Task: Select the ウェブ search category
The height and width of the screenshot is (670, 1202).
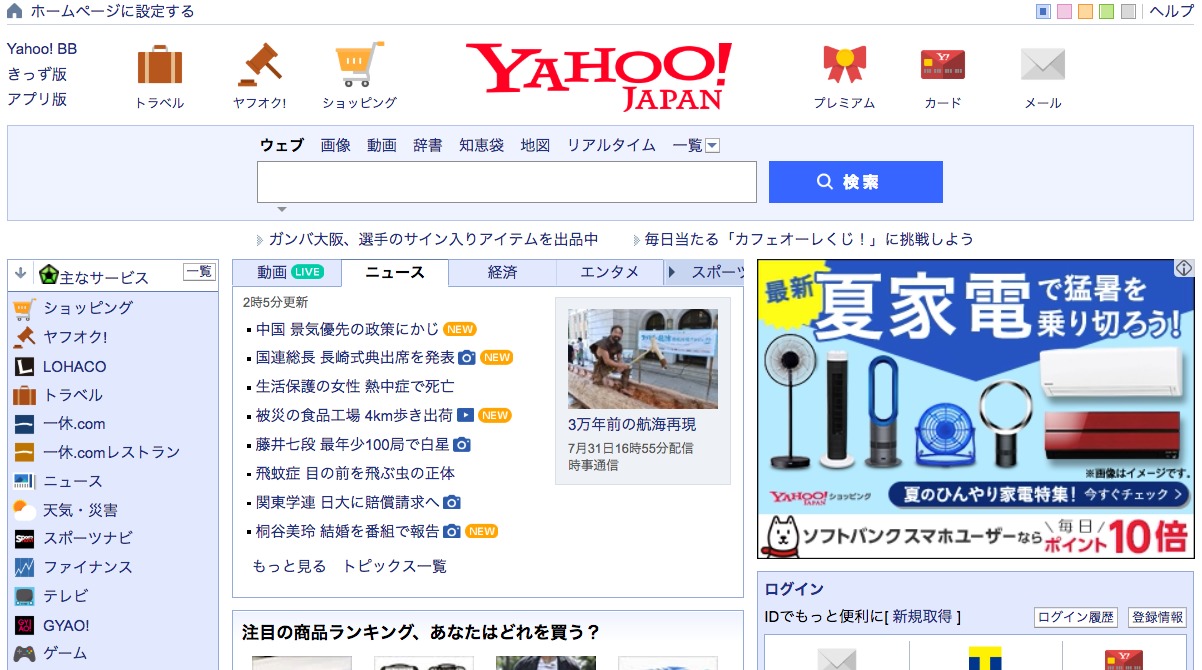Action: pyautogui.click(x=282, y=145)
